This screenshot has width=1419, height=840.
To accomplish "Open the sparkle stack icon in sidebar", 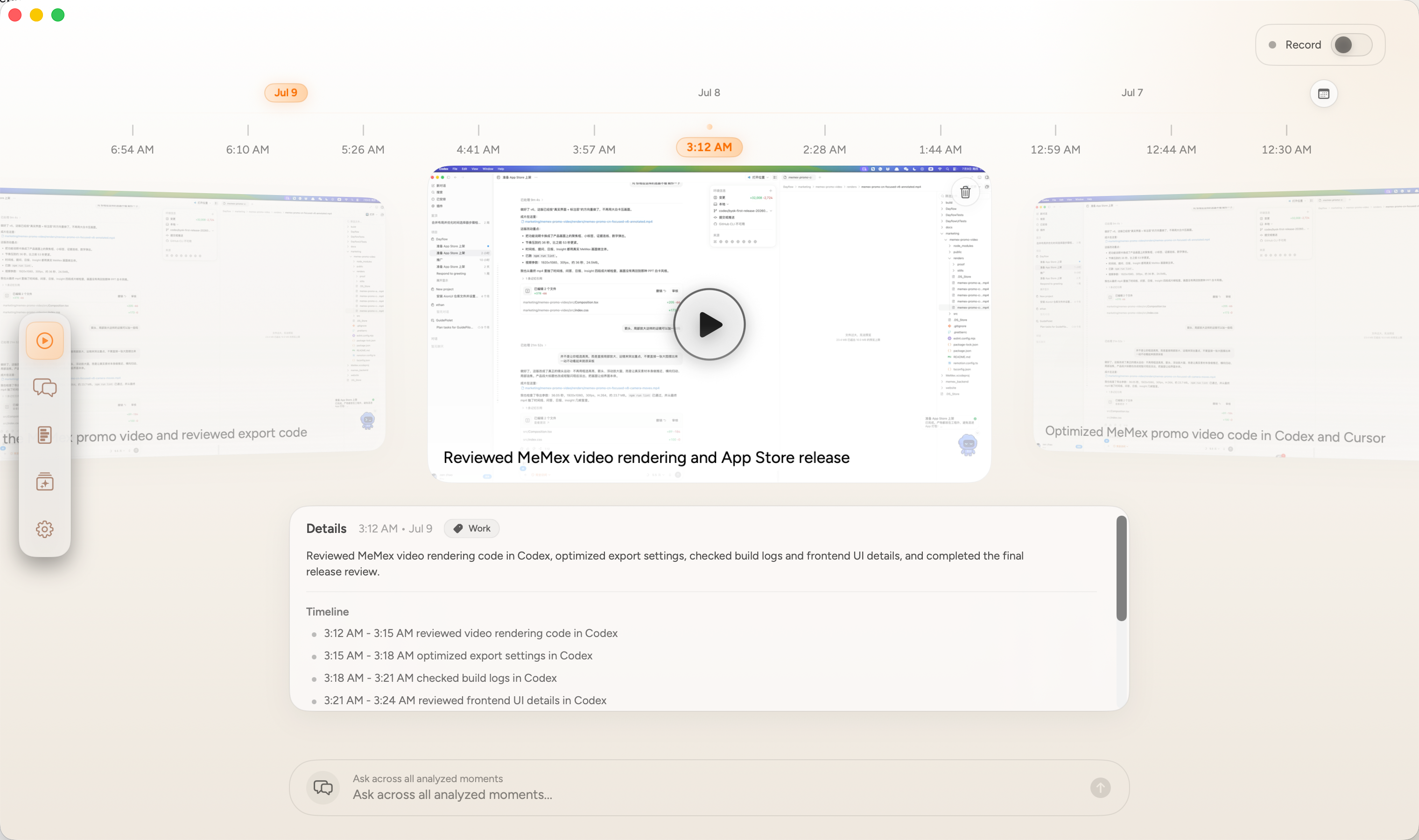I will click(45, 482).
